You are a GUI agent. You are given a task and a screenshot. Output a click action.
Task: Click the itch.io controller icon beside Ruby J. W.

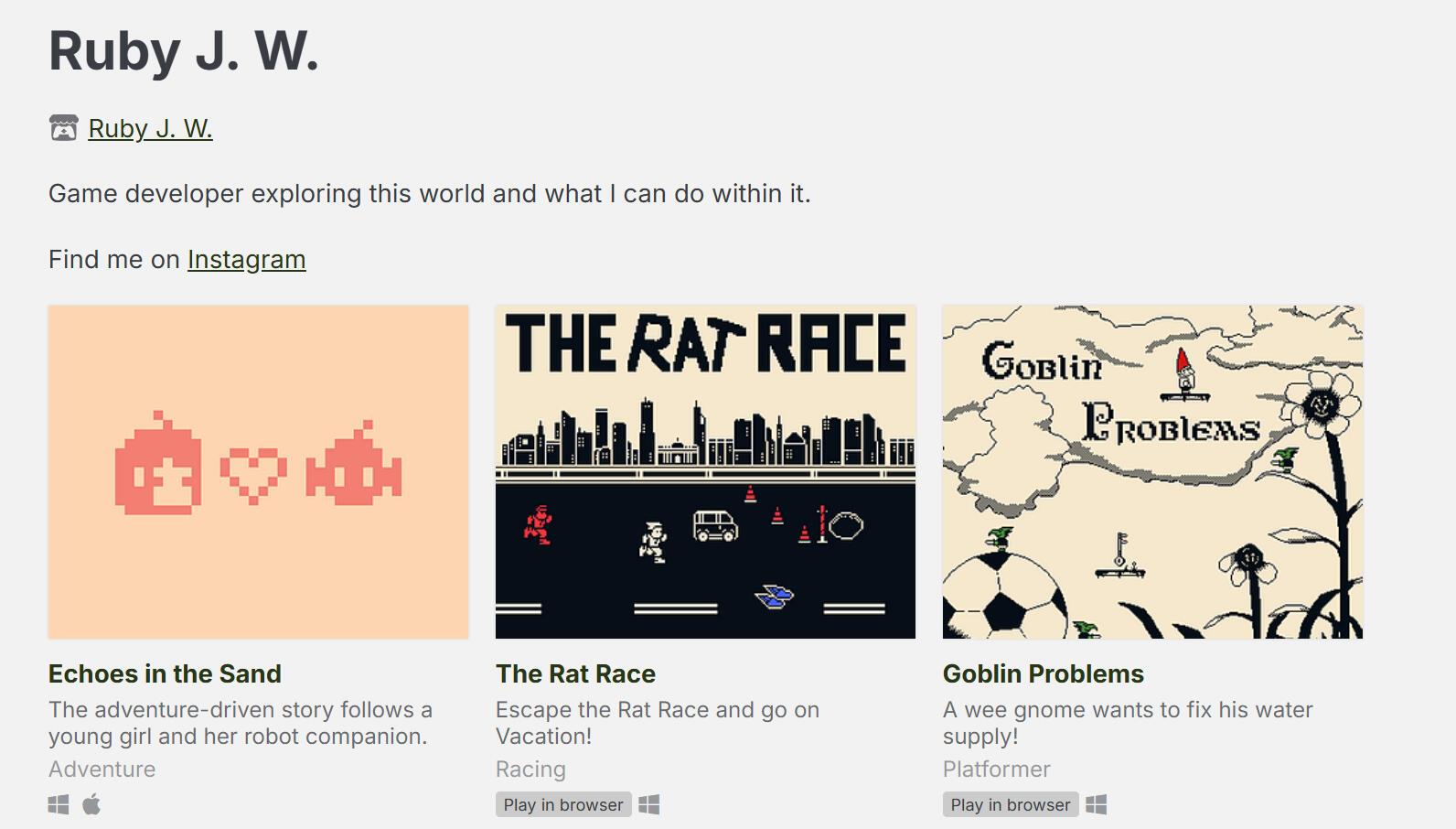click(x=63, y=128)
